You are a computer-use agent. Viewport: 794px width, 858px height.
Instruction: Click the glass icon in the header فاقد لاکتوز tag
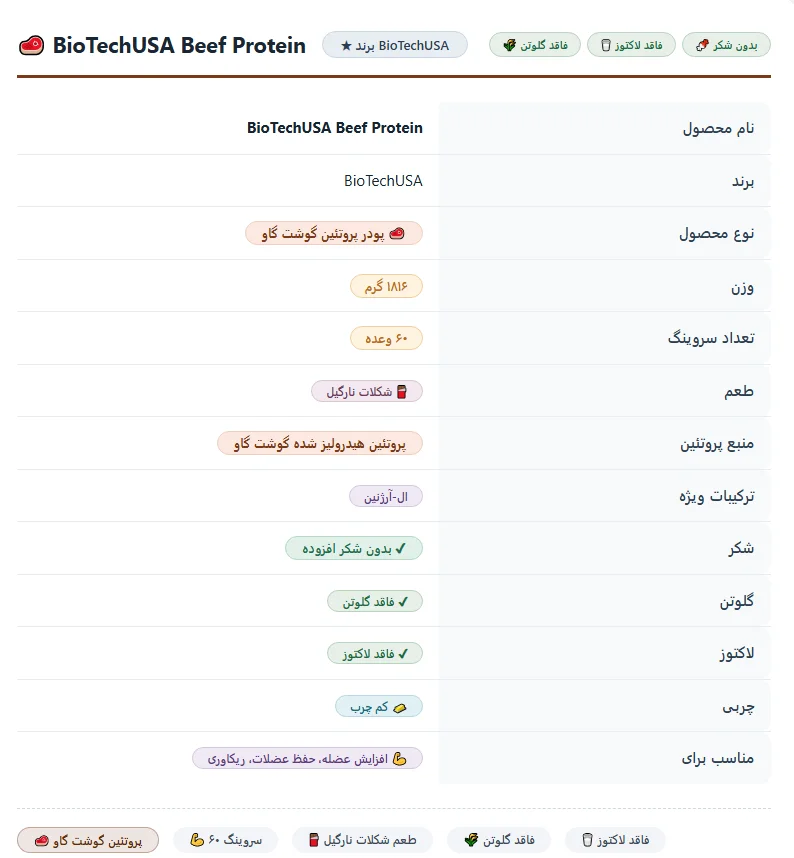click(x=606, y=45)
